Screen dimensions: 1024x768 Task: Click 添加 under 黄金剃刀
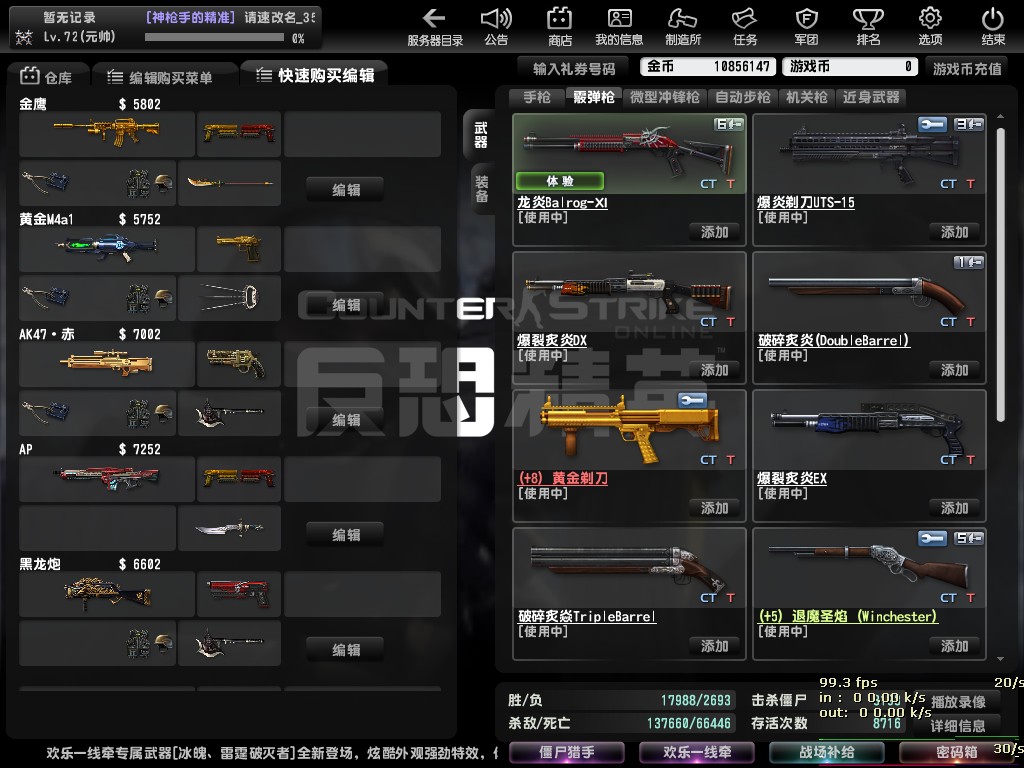714,507
